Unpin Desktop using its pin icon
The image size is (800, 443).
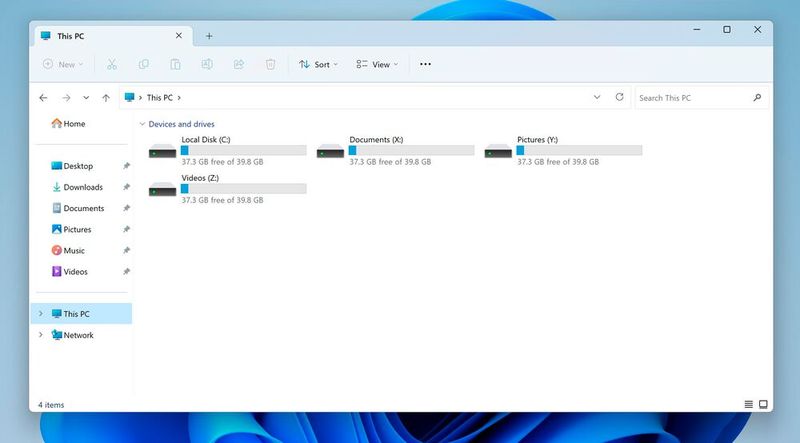click(127, 166)
